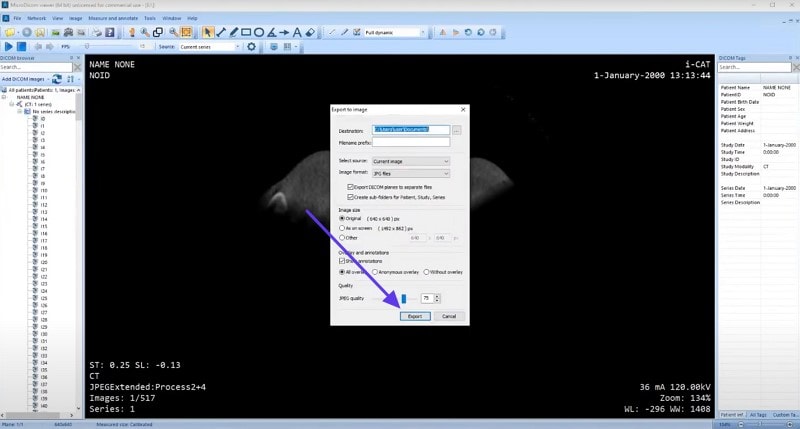
Task: Click the FPS slider handle
Action: (x=87, y=46)
